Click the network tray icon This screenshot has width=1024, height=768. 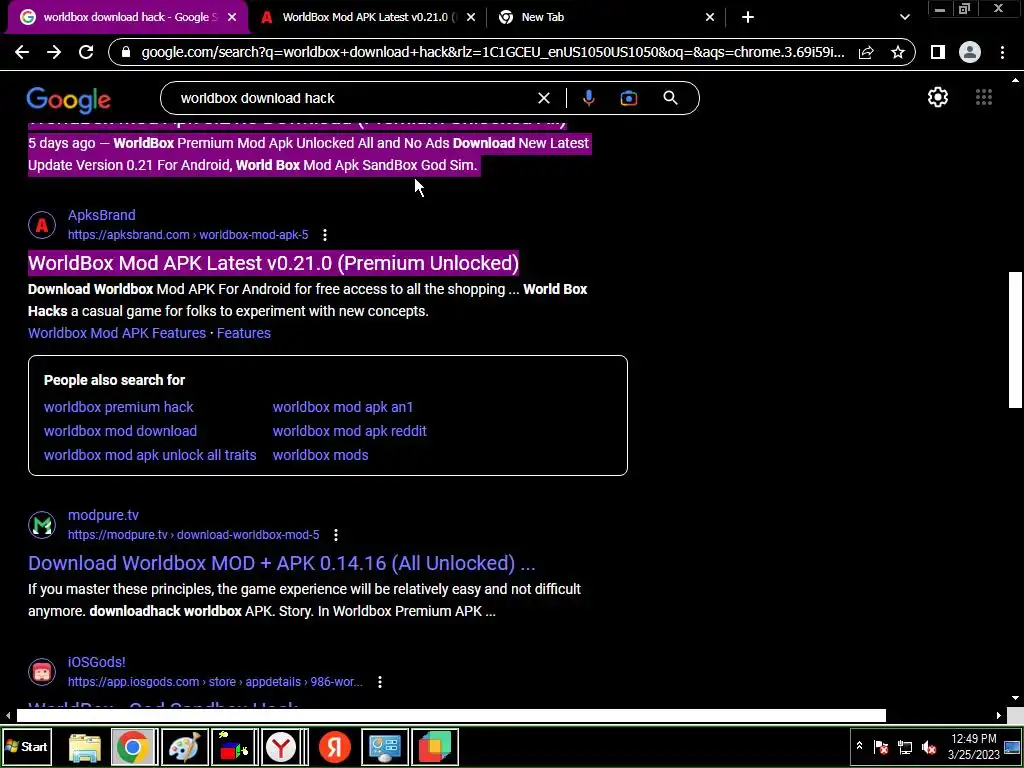click(904, 747)
